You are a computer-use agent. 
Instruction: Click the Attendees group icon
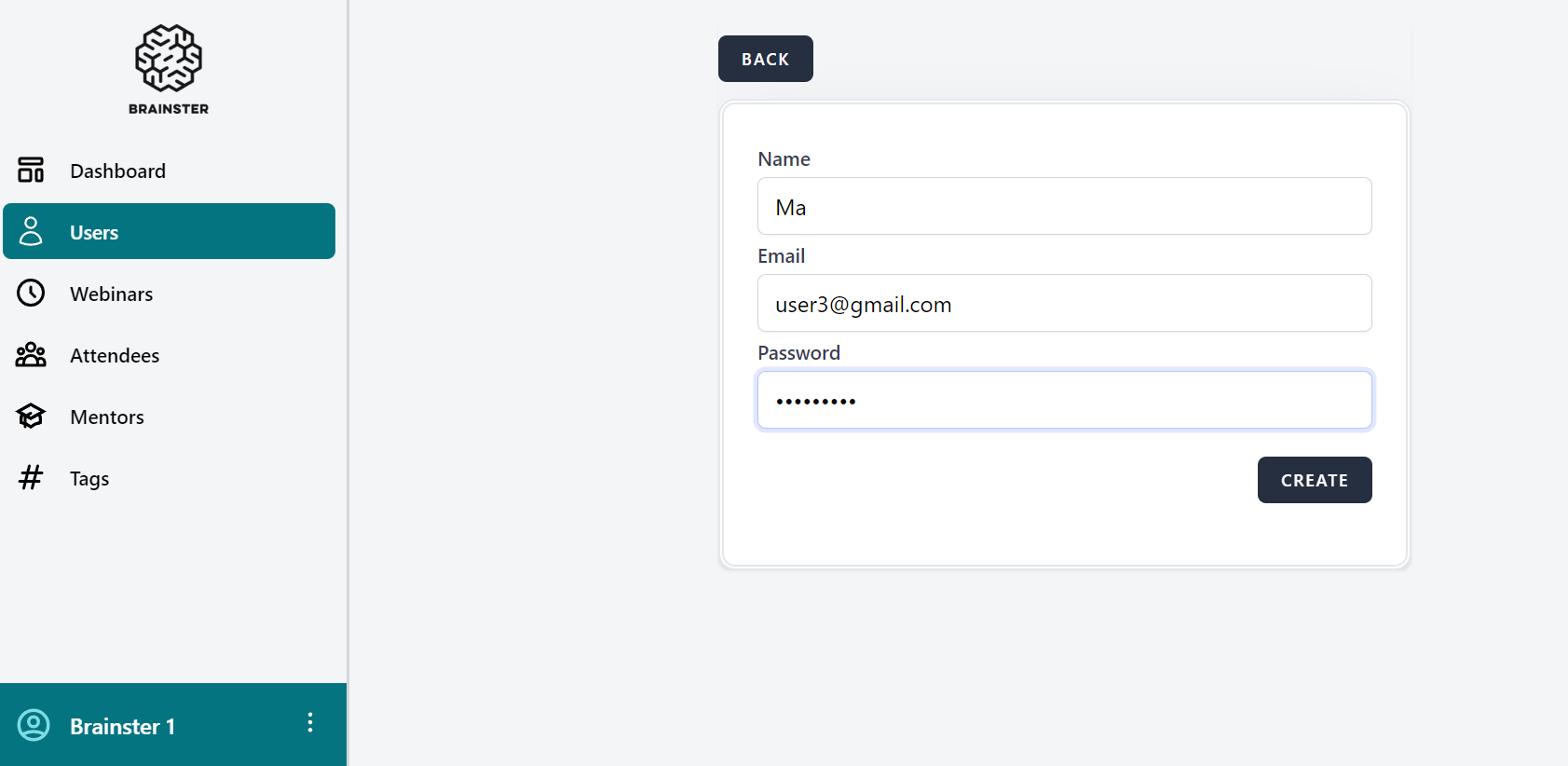(31, 355)
